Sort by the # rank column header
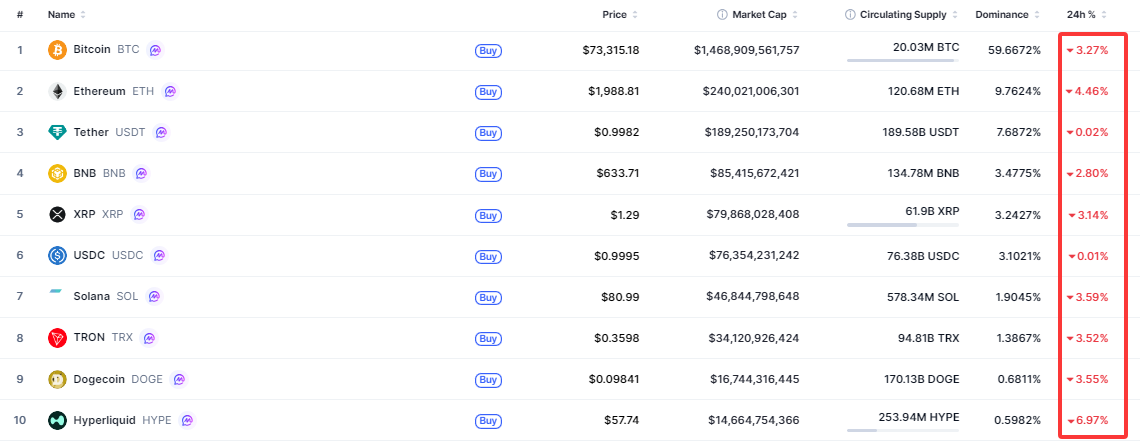 [20, 15]
